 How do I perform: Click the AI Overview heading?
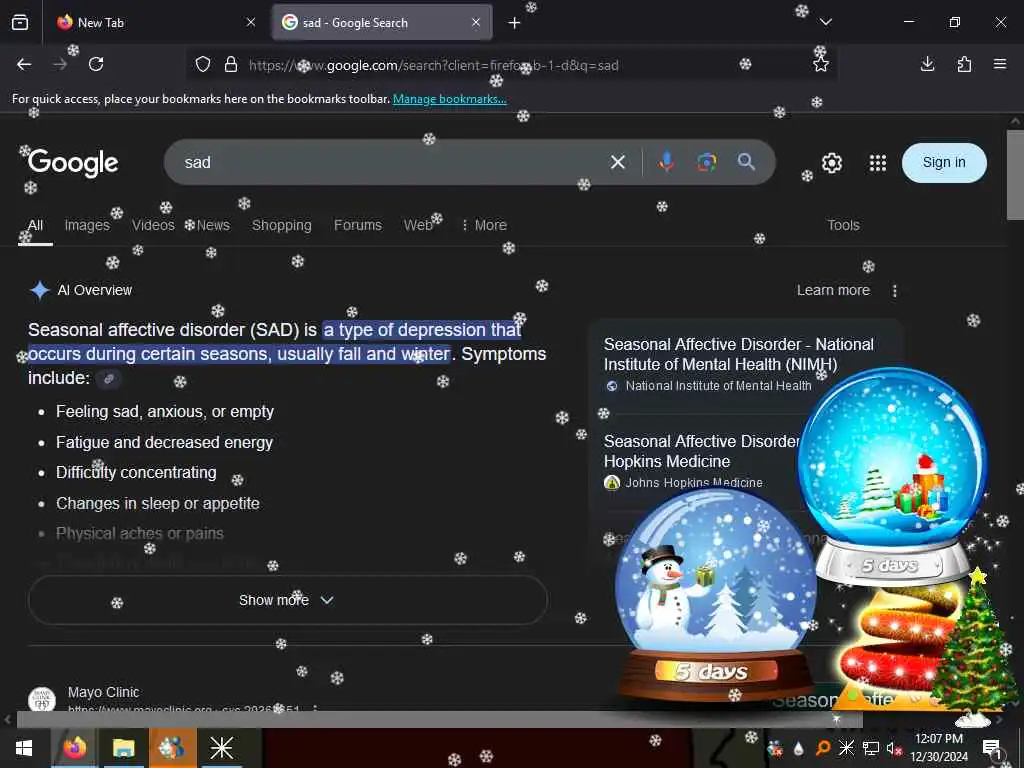pos(95,291)
